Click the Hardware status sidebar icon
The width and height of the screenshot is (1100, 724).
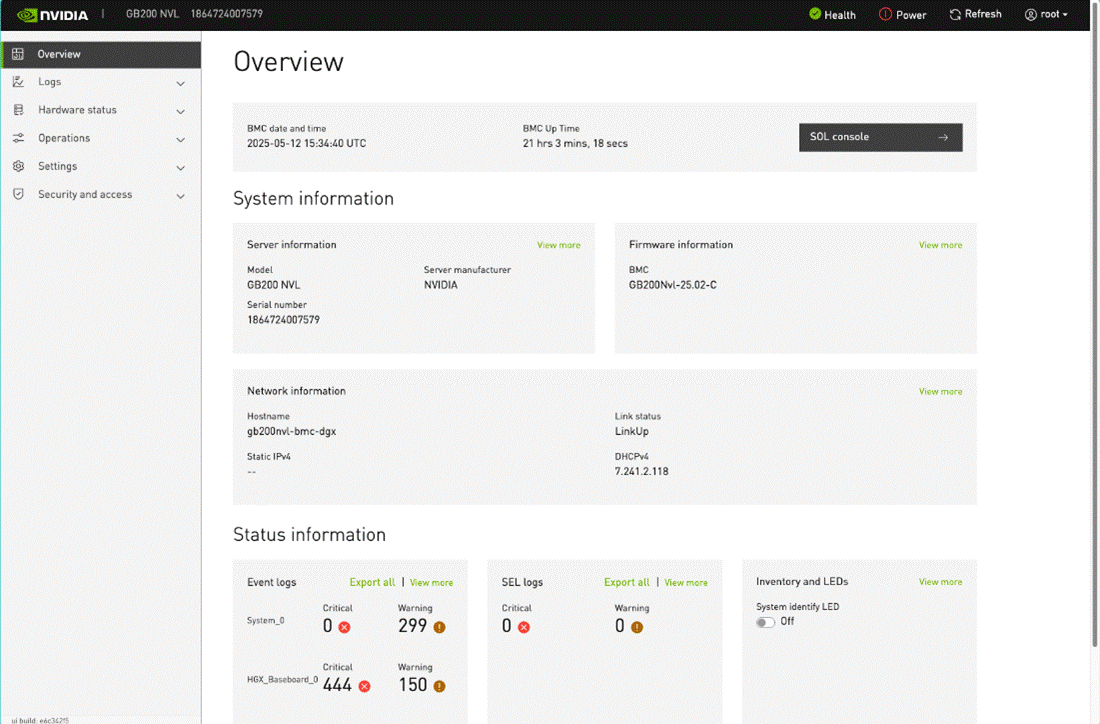(18, 110)
